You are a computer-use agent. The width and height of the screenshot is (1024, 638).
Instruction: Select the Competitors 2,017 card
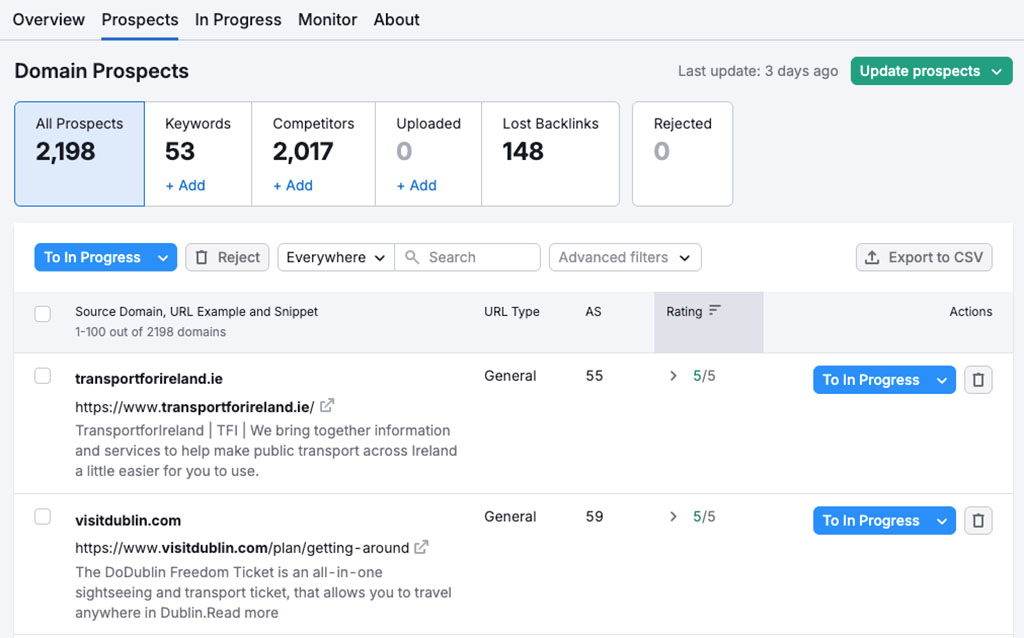point(313,153)
